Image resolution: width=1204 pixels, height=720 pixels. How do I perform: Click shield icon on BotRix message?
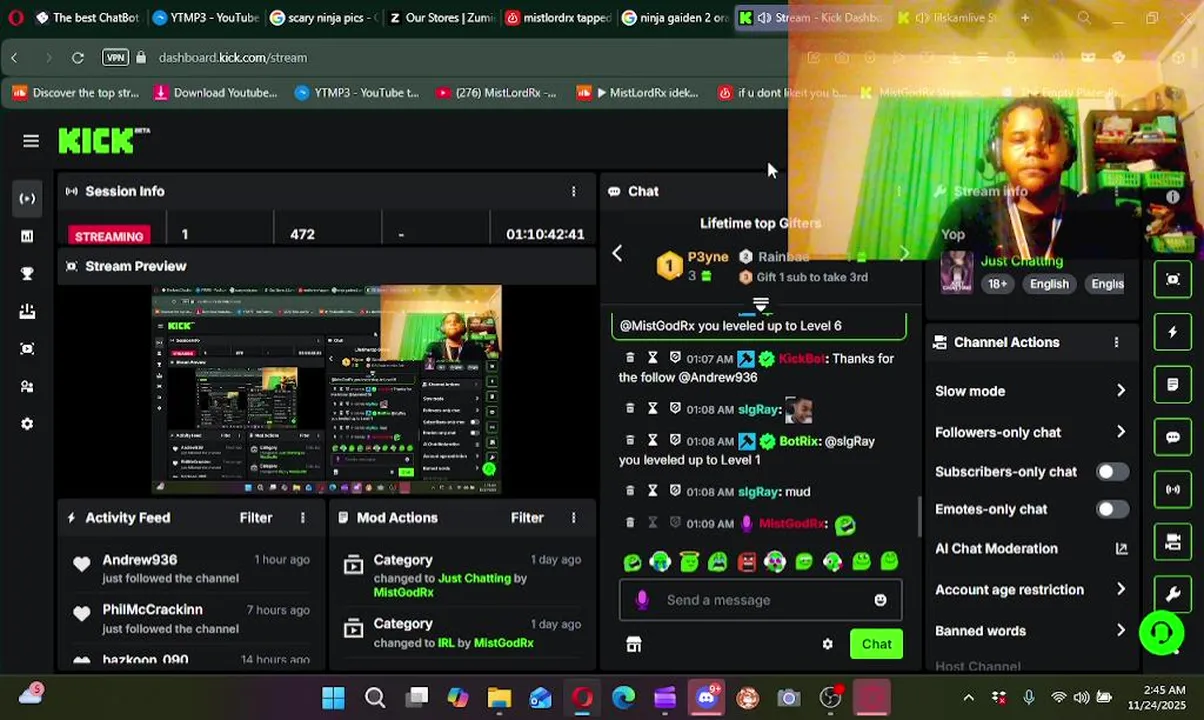675,441
